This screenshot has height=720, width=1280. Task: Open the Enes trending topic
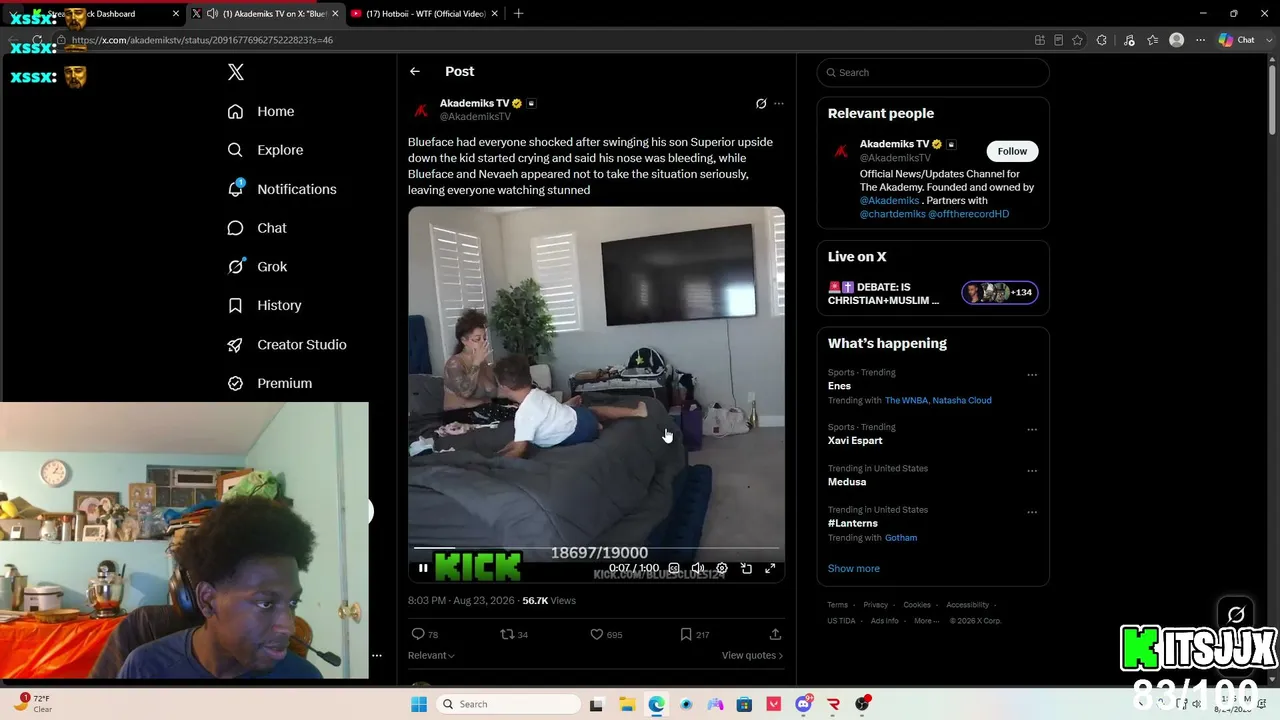click(839, 386)
